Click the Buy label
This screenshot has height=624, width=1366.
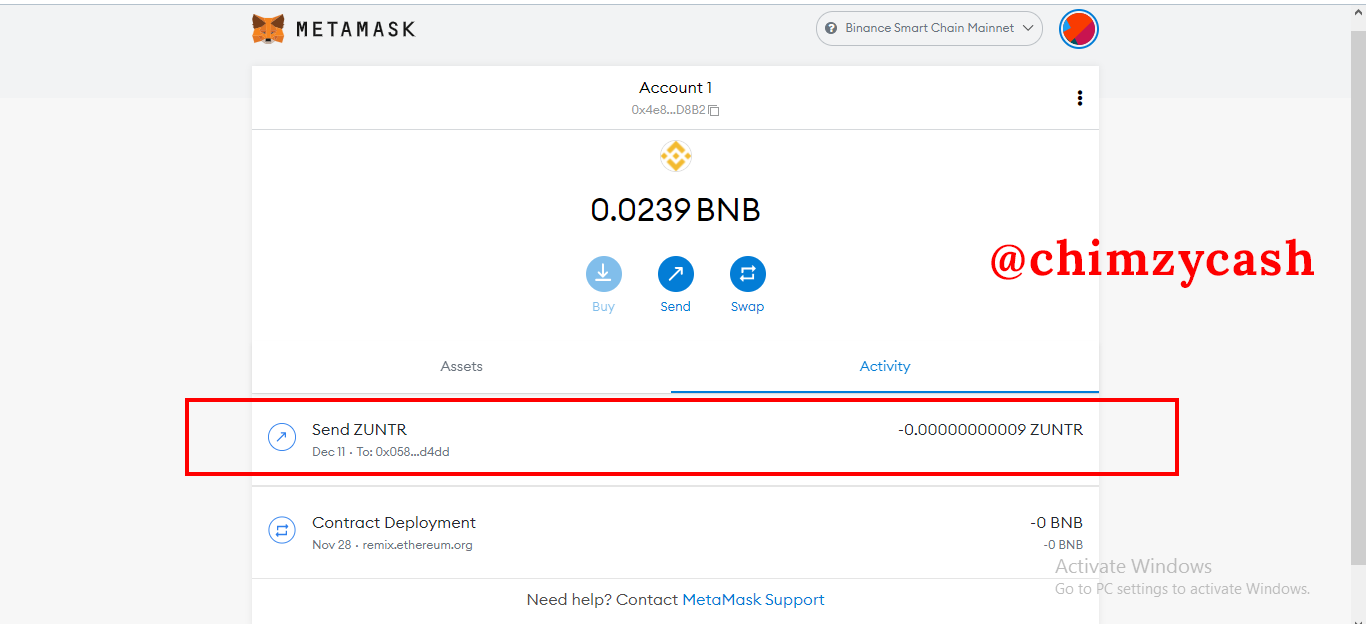coord(603,307)
